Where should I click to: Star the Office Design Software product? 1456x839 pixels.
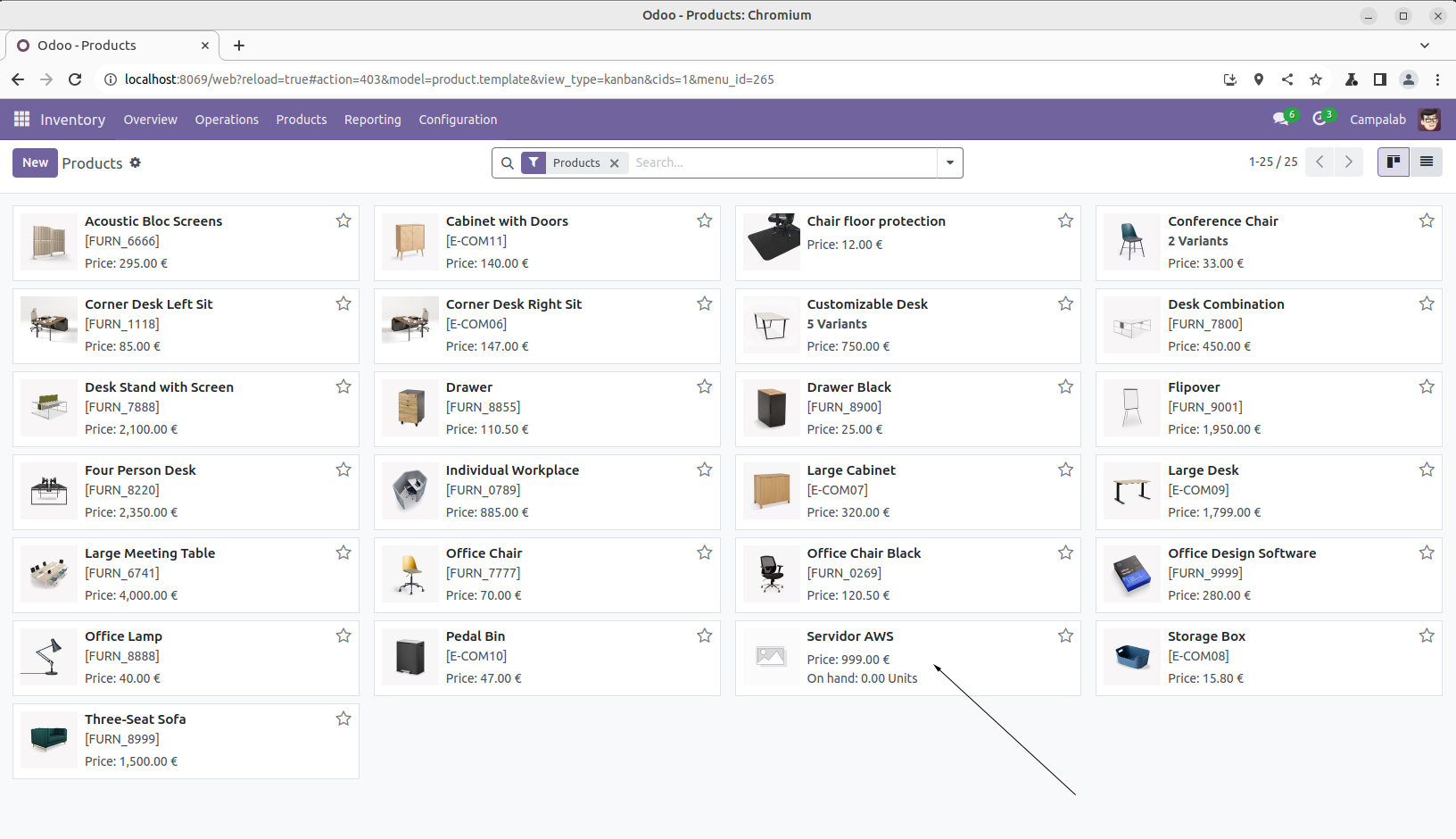1427,553
